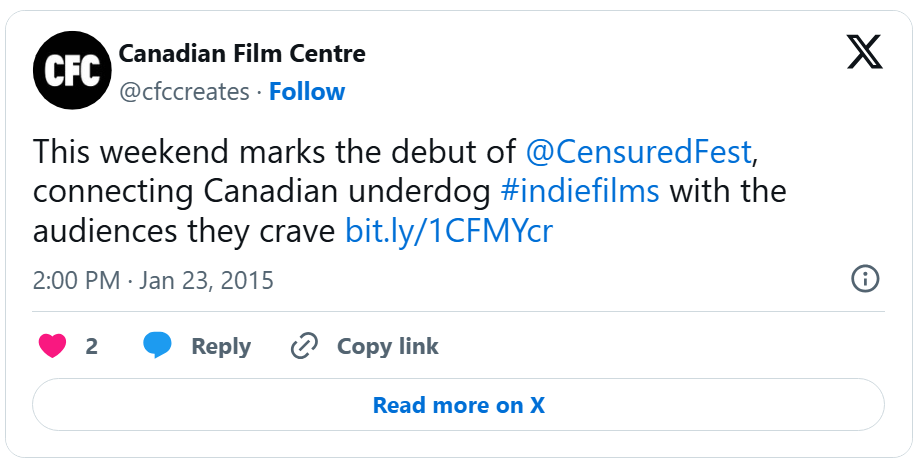
Task: Click the blue reply speech bubble icon
Action: (x=158, y=346)
